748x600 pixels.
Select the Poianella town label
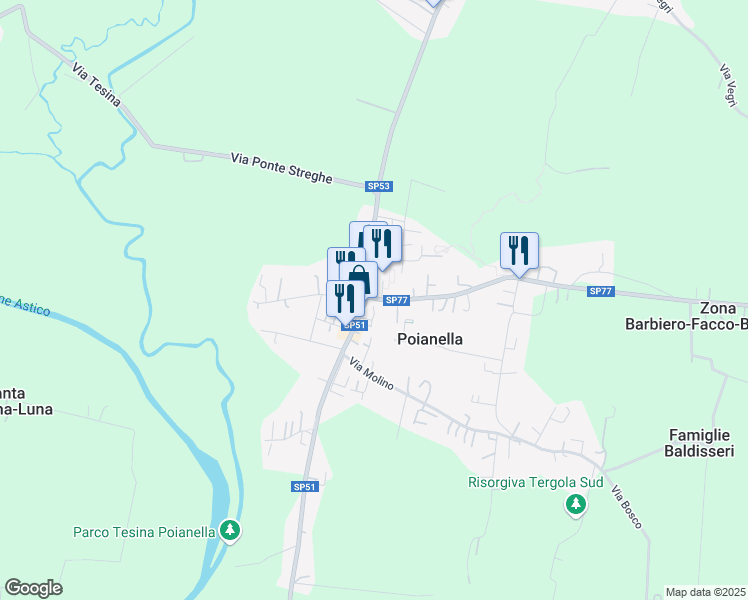430,339
